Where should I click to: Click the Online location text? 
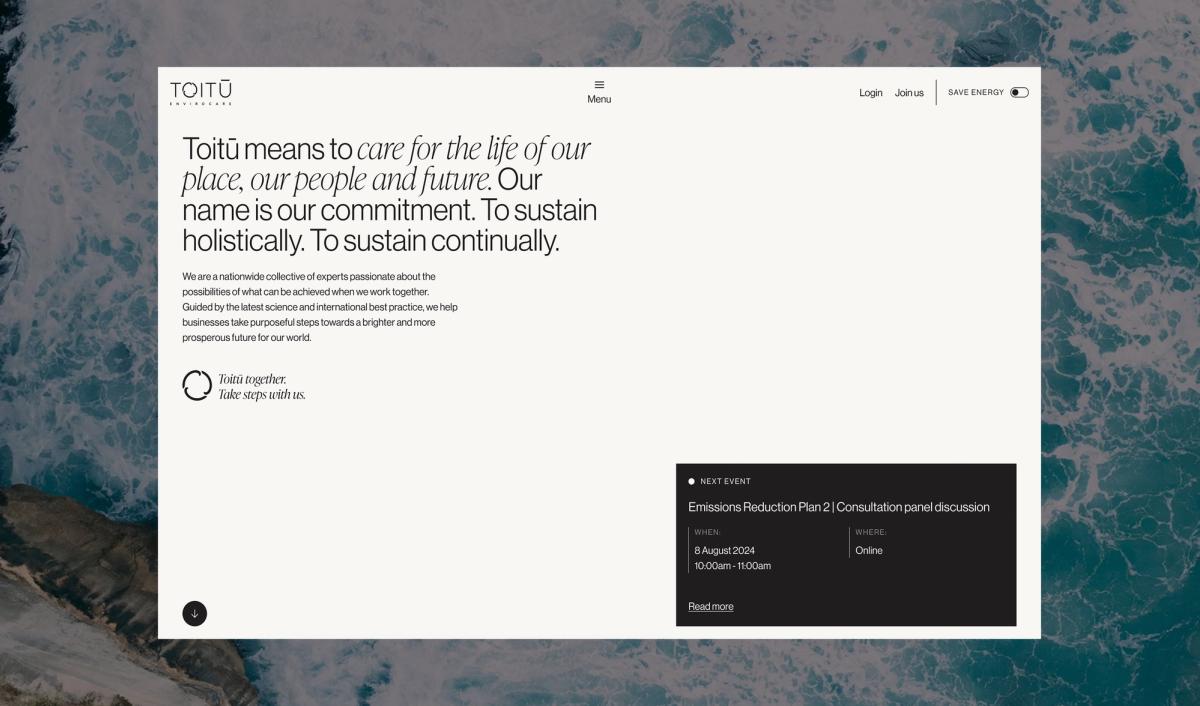click(869, 551)
